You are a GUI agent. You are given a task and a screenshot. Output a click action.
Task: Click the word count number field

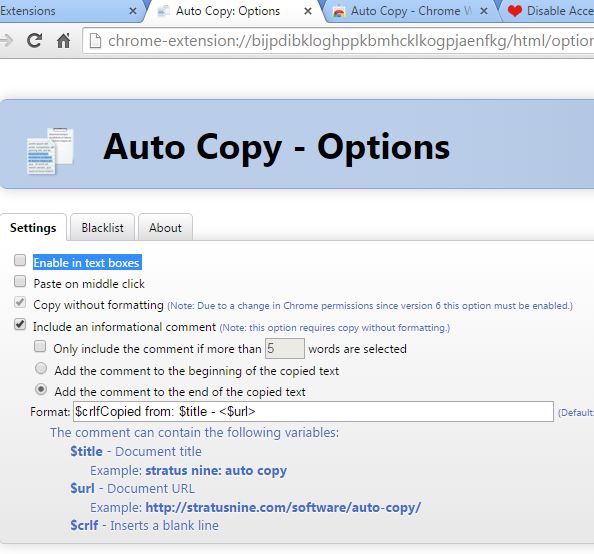tap(284, 348)
